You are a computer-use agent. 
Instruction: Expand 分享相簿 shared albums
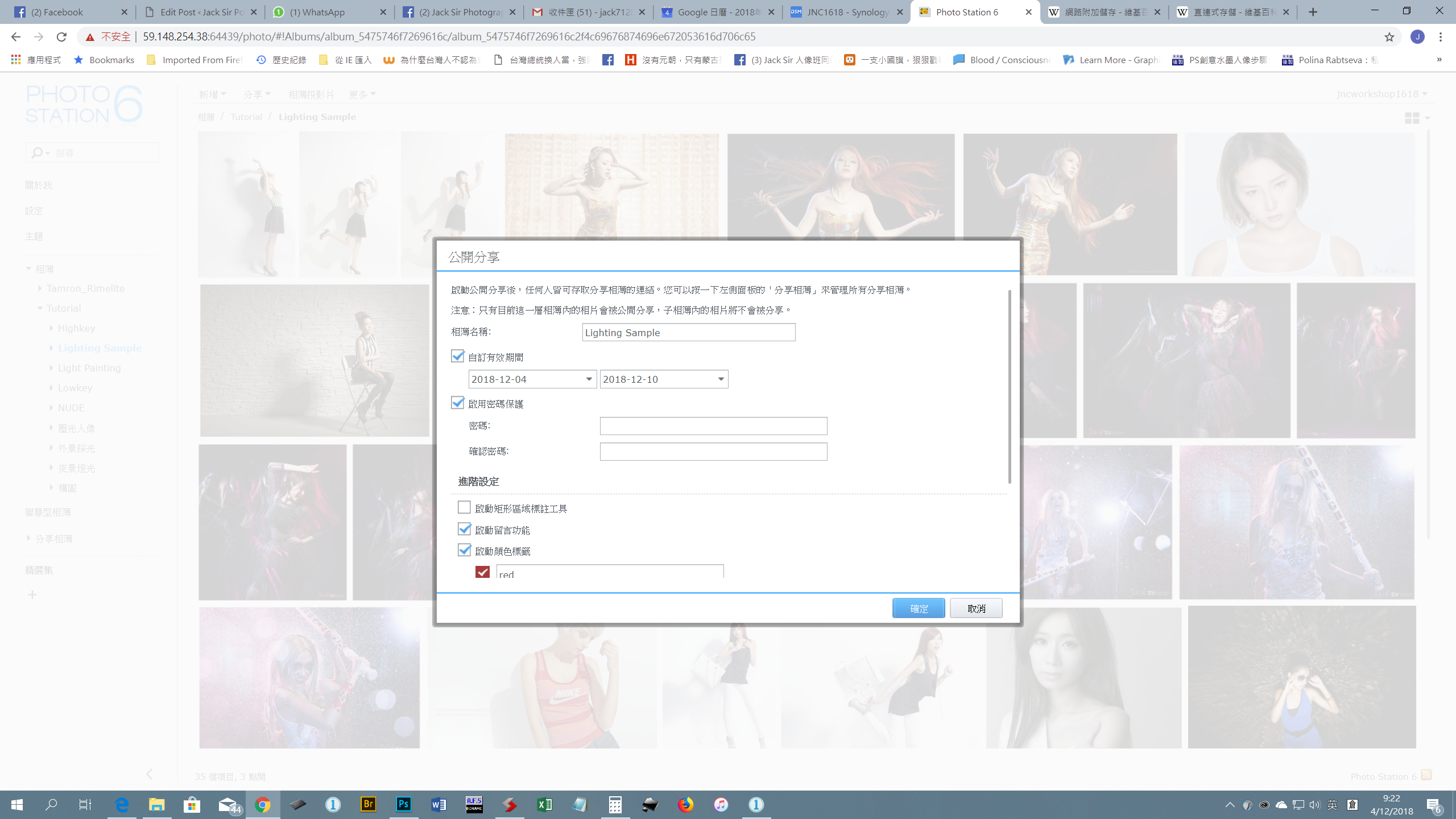(28, 538)
